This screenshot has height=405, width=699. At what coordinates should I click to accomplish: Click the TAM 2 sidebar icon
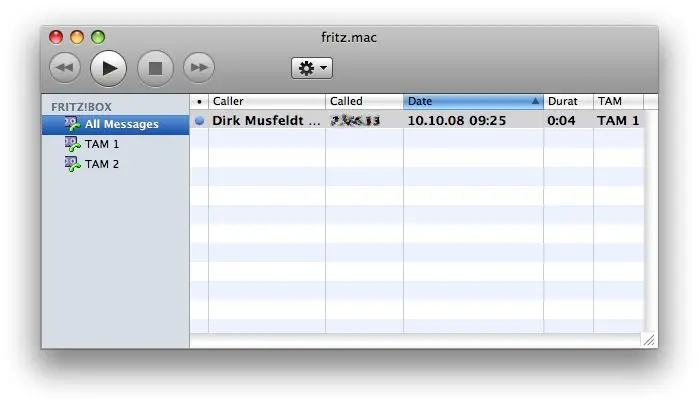point(72,164)
